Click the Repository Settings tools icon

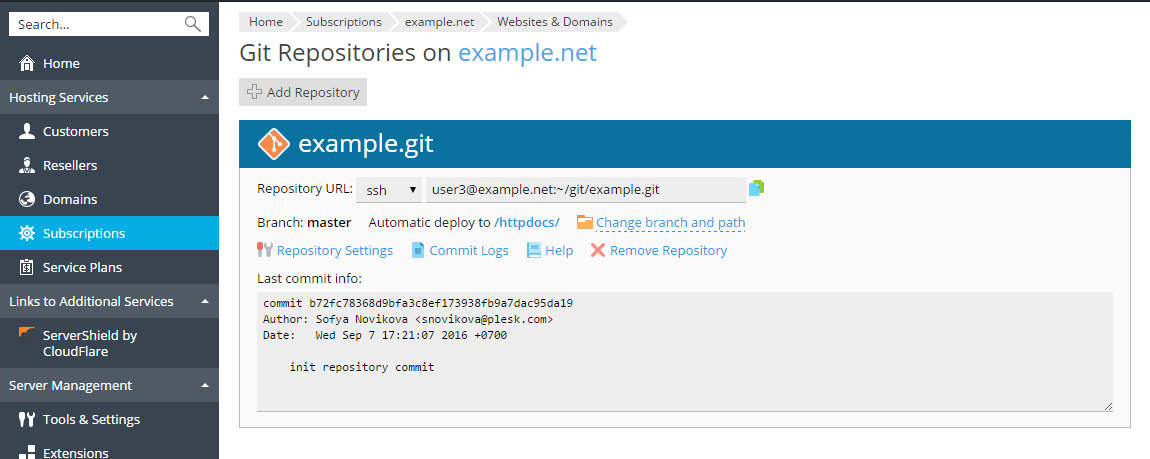coord(265,250)
